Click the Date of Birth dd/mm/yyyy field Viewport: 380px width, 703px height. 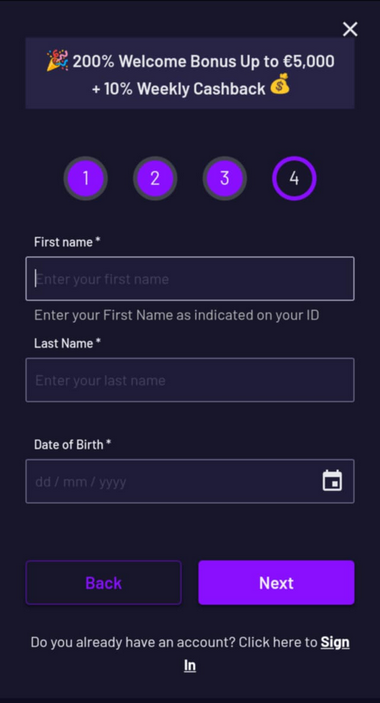pos(190,481)
